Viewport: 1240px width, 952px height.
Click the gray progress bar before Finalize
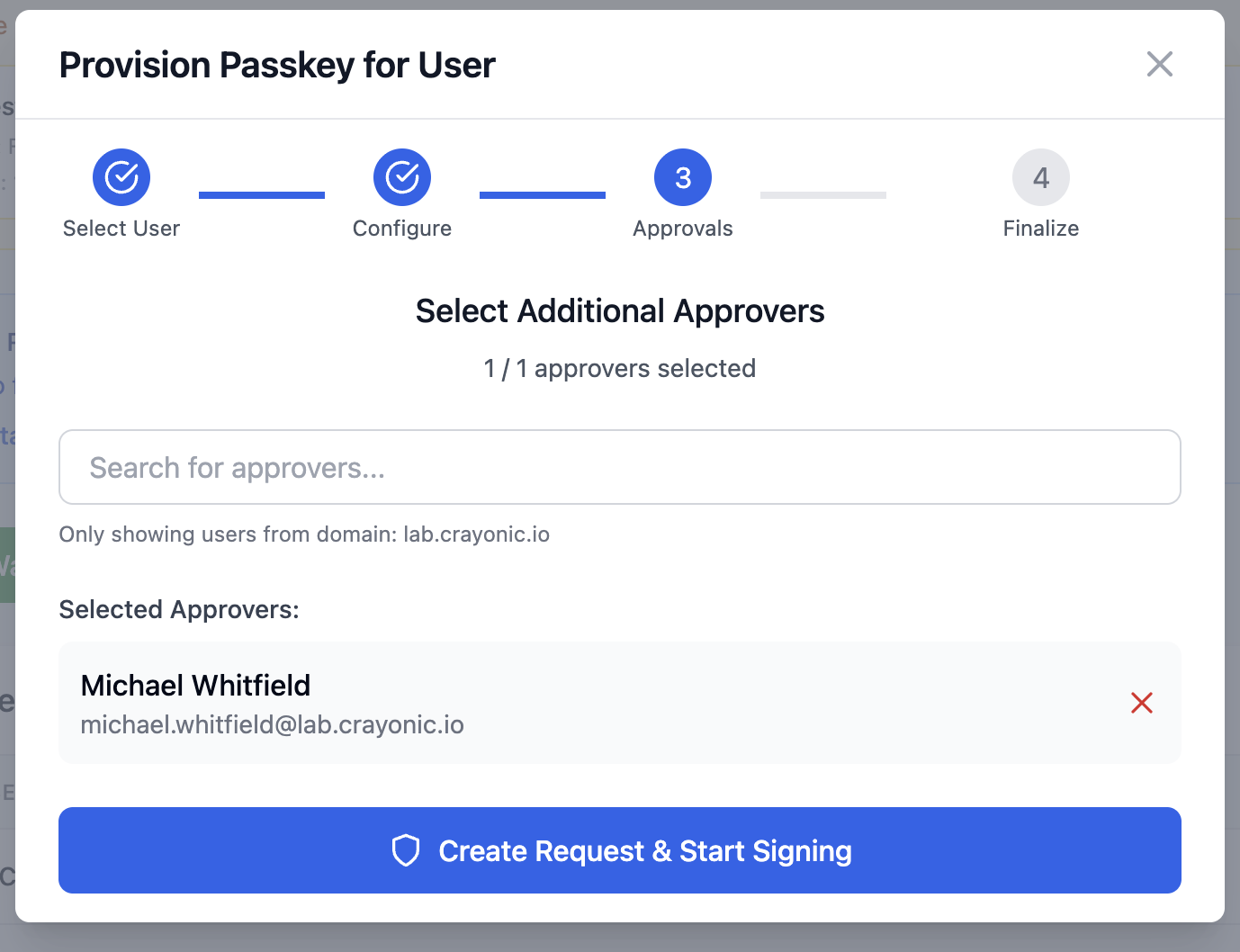[x=823, y=195]
